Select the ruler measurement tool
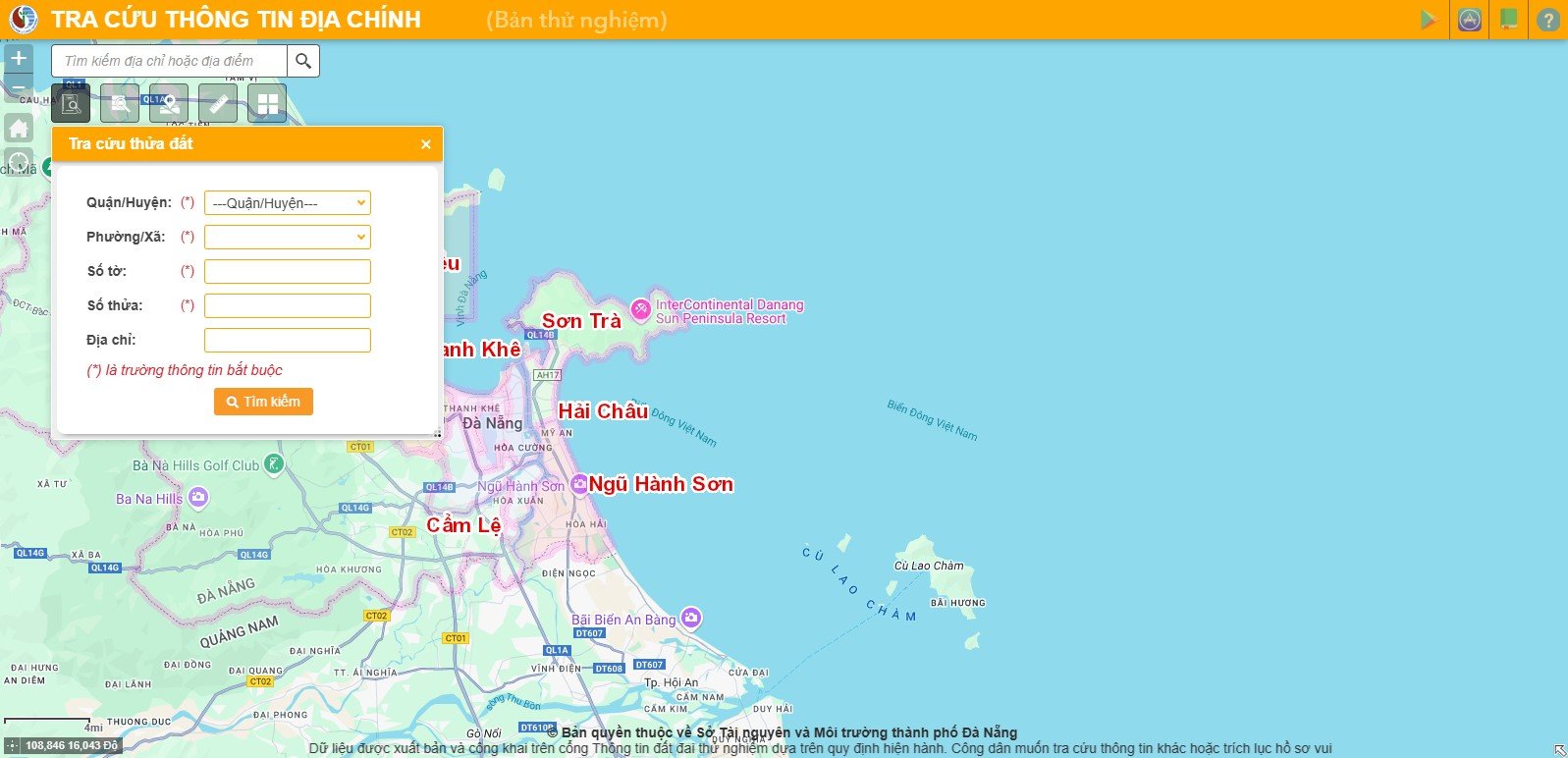Screen dimensions: 1568x758 pyautogui.click(x=218, y=103)
